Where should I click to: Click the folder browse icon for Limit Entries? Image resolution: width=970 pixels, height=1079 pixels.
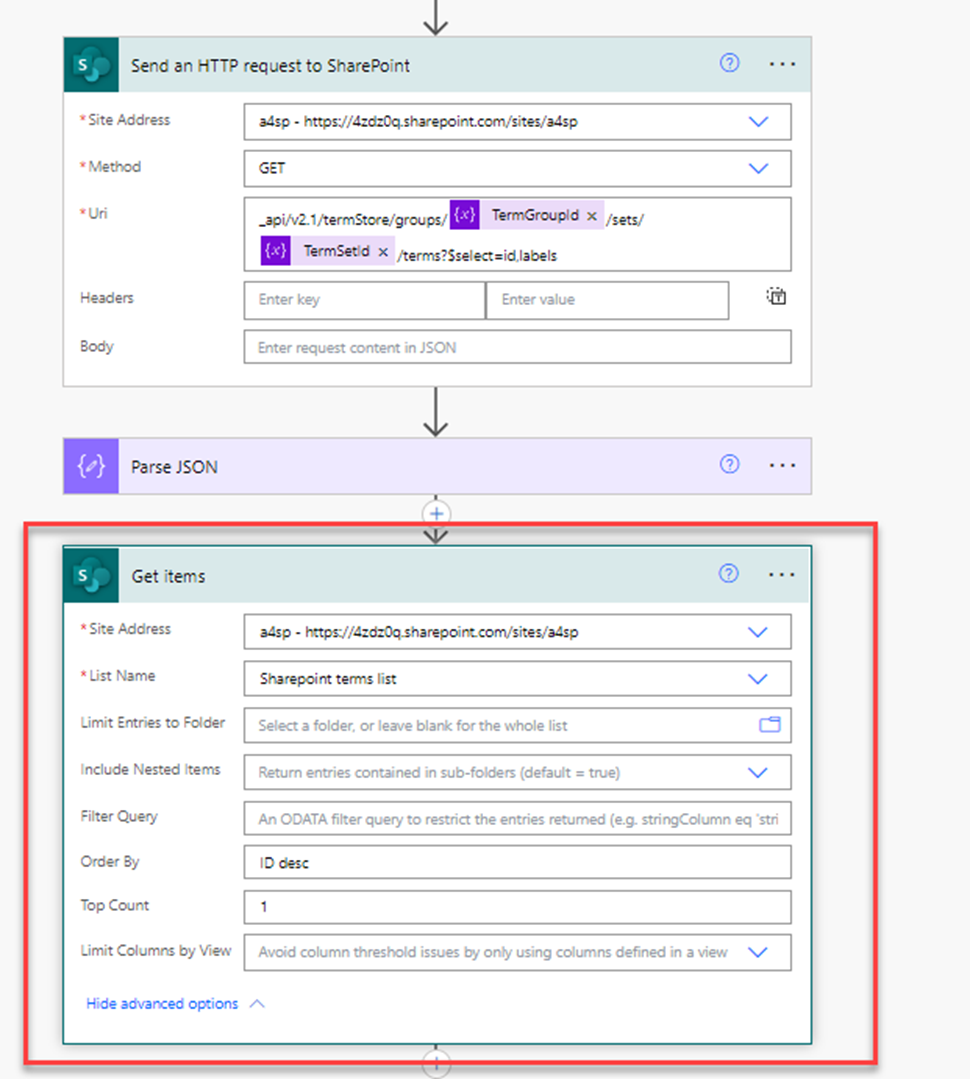pos(769,724)
